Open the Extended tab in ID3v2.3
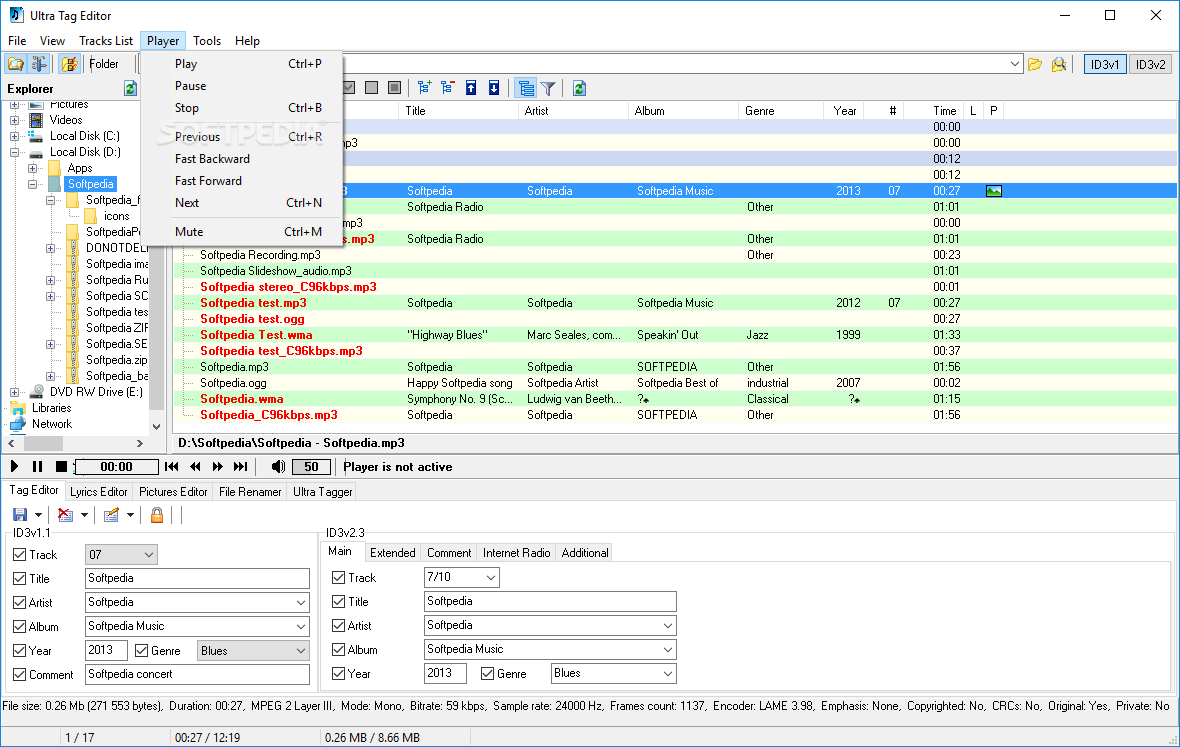Viewport: 1180px width, 747px height. coord(392,553)
